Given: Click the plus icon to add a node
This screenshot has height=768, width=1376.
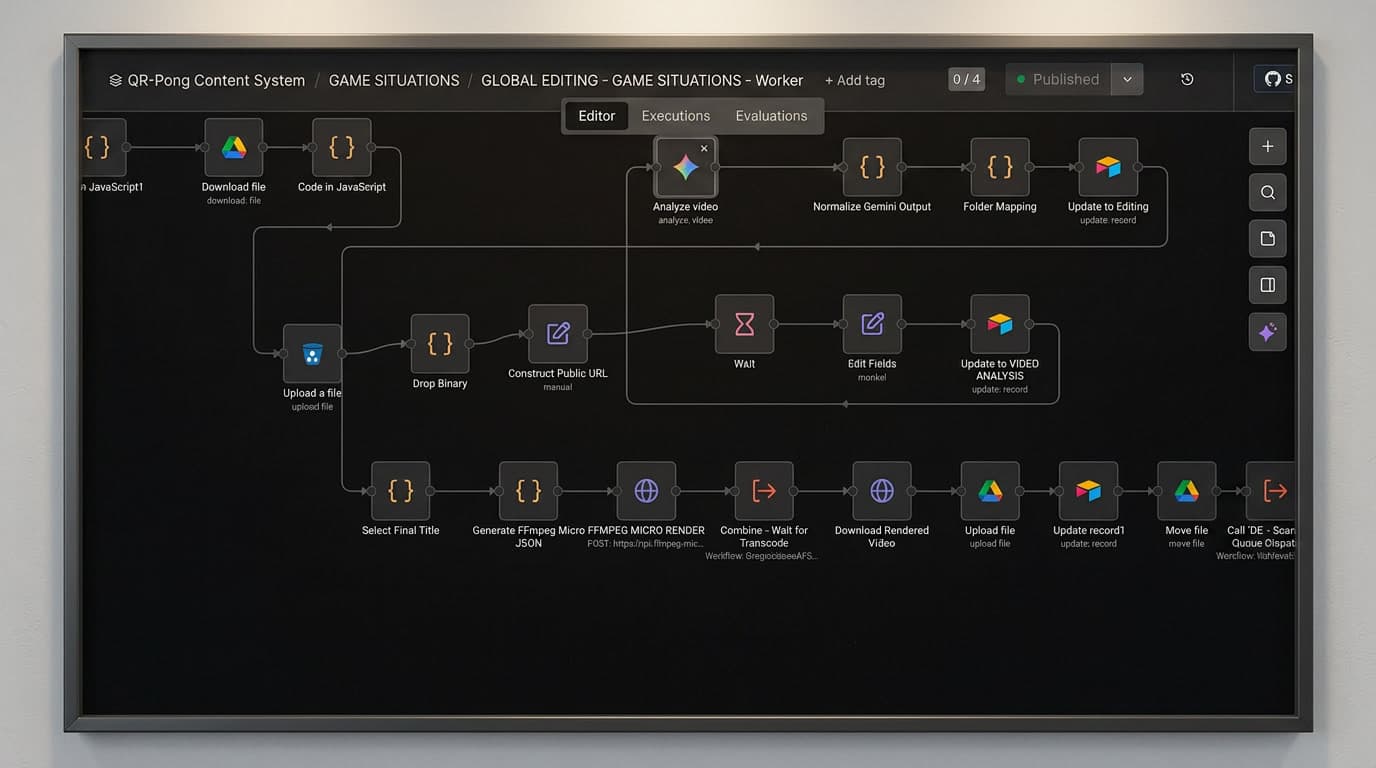Looking at the screenshot, I should pos(1267,146).
